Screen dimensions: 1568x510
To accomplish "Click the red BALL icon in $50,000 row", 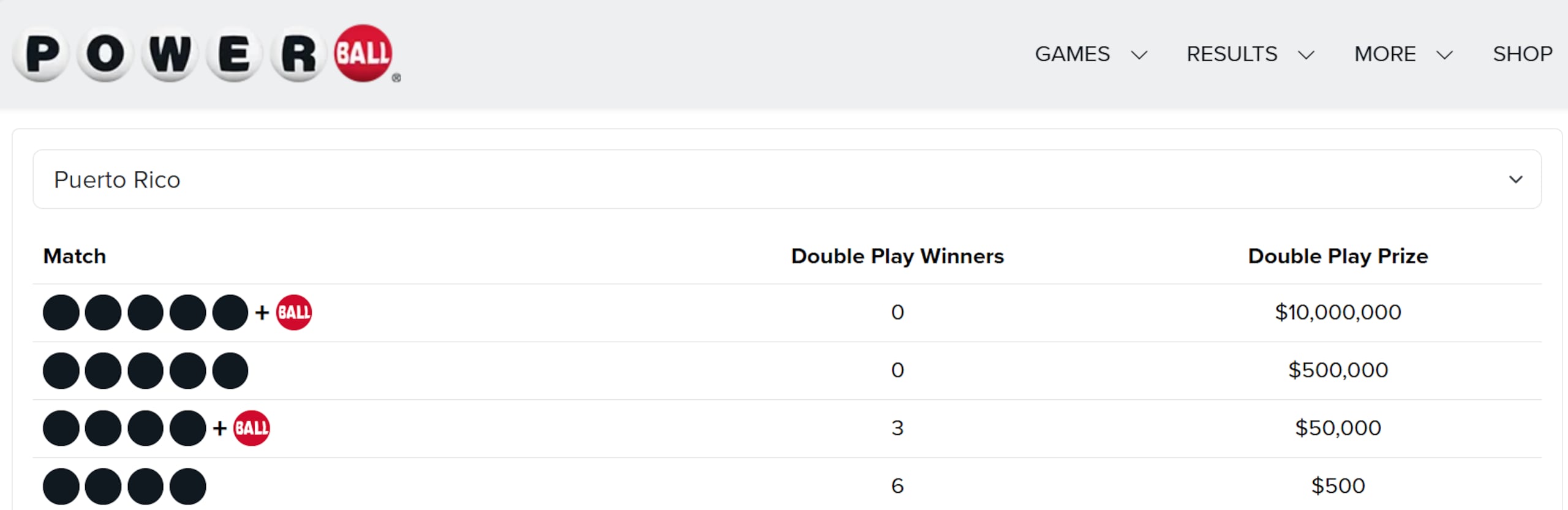I will tap(252, 428).
